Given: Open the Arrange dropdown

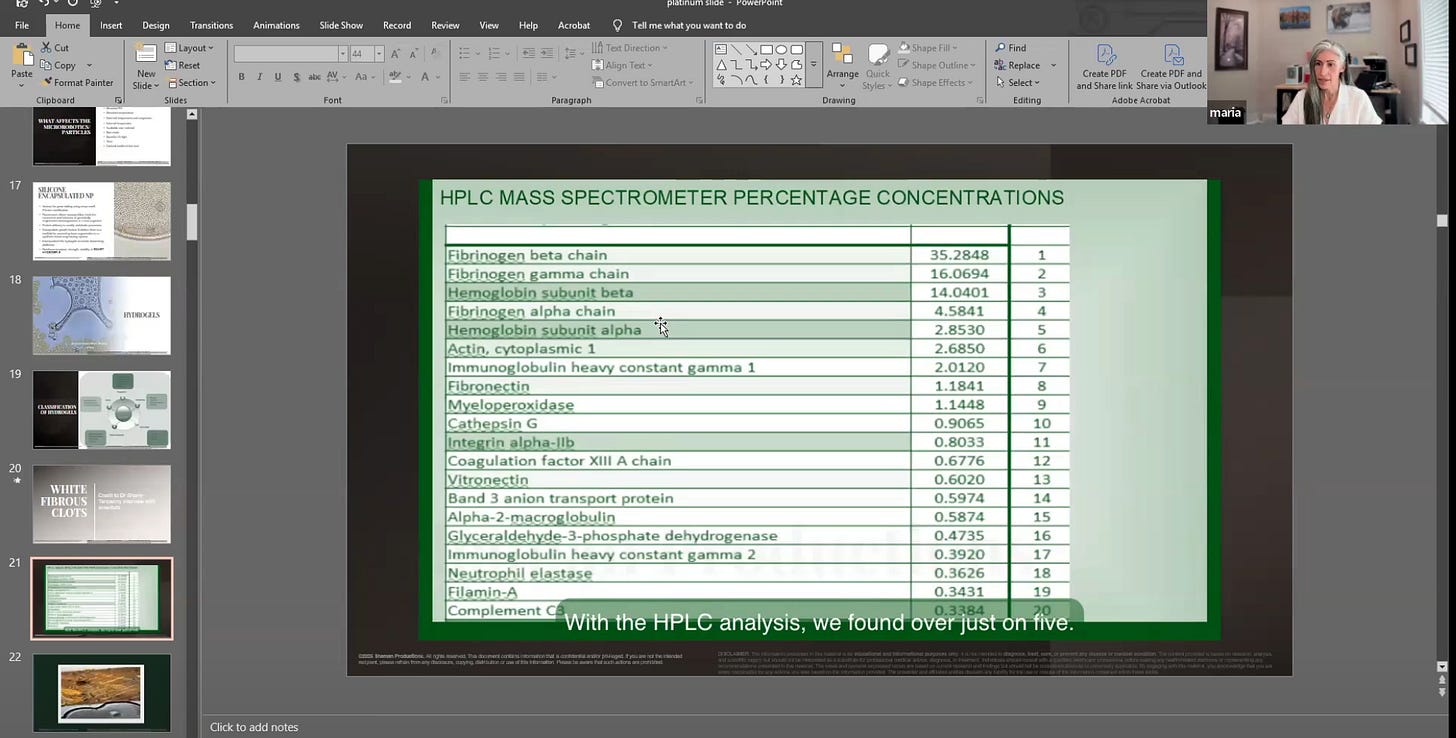Looking at the screenshot, I should pos(842,67).
